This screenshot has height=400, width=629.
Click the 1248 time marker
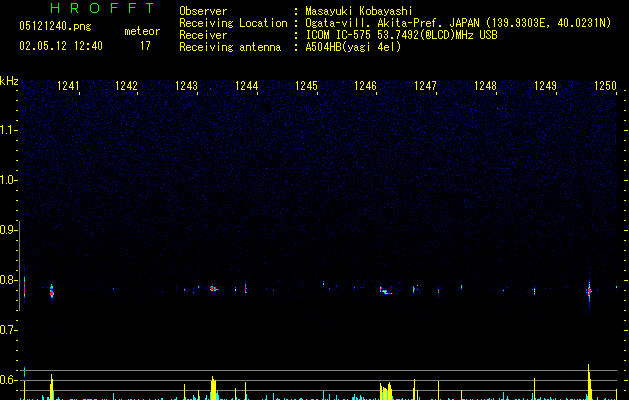485,86
